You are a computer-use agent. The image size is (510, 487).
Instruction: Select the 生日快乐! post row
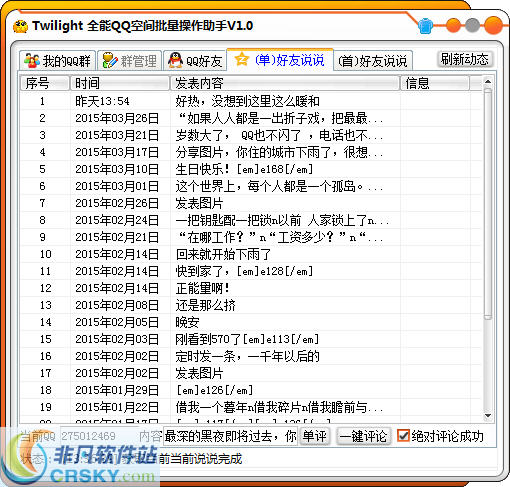251,169
